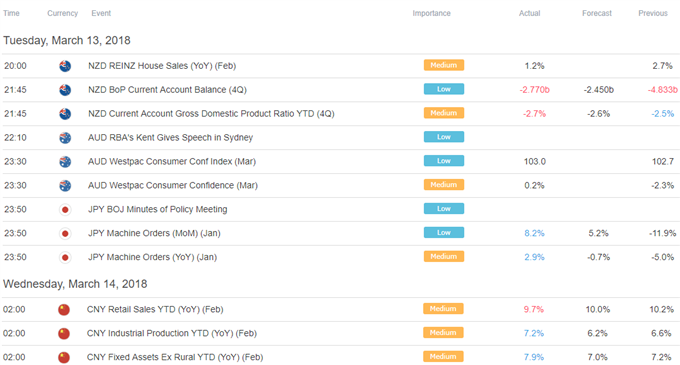This screenshot has height=365, width=680.
Task: Sort by the Time column header
Action: pos(11,13)
